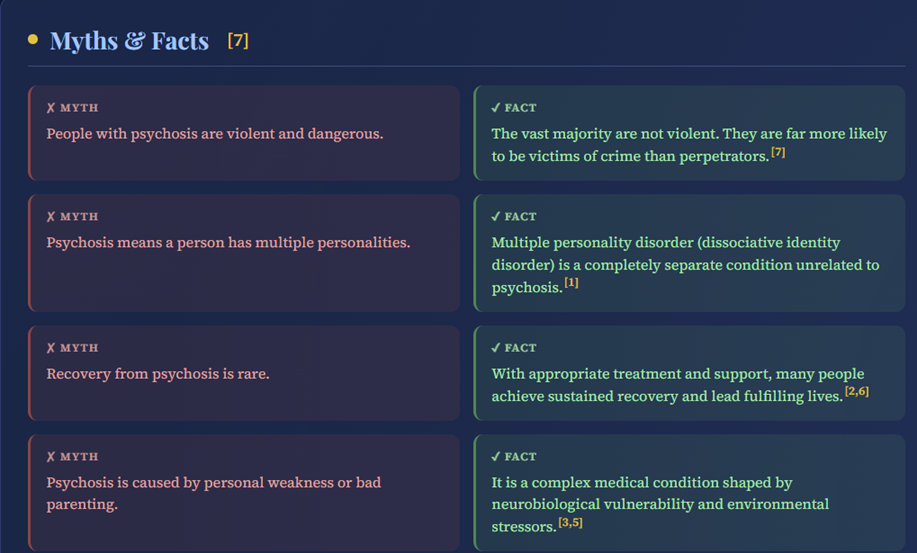917x553 pixels.
Task: Click the 'Recovery from psychosis is rare' statement
Action: click(x=158, y=374)
